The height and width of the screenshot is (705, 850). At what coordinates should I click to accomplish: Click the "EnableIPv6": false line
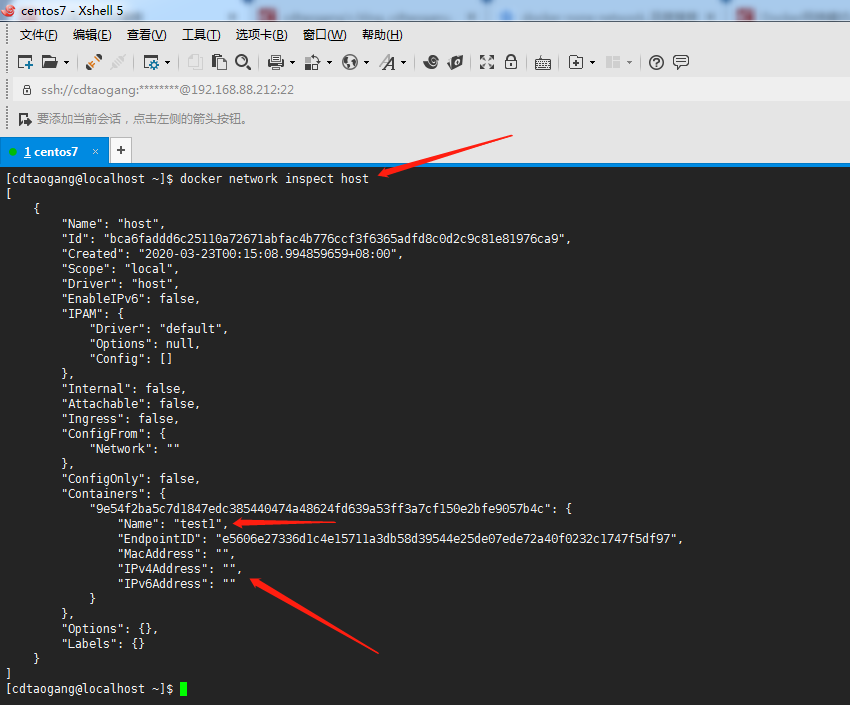pyautogui.click(x=131, y=299)
